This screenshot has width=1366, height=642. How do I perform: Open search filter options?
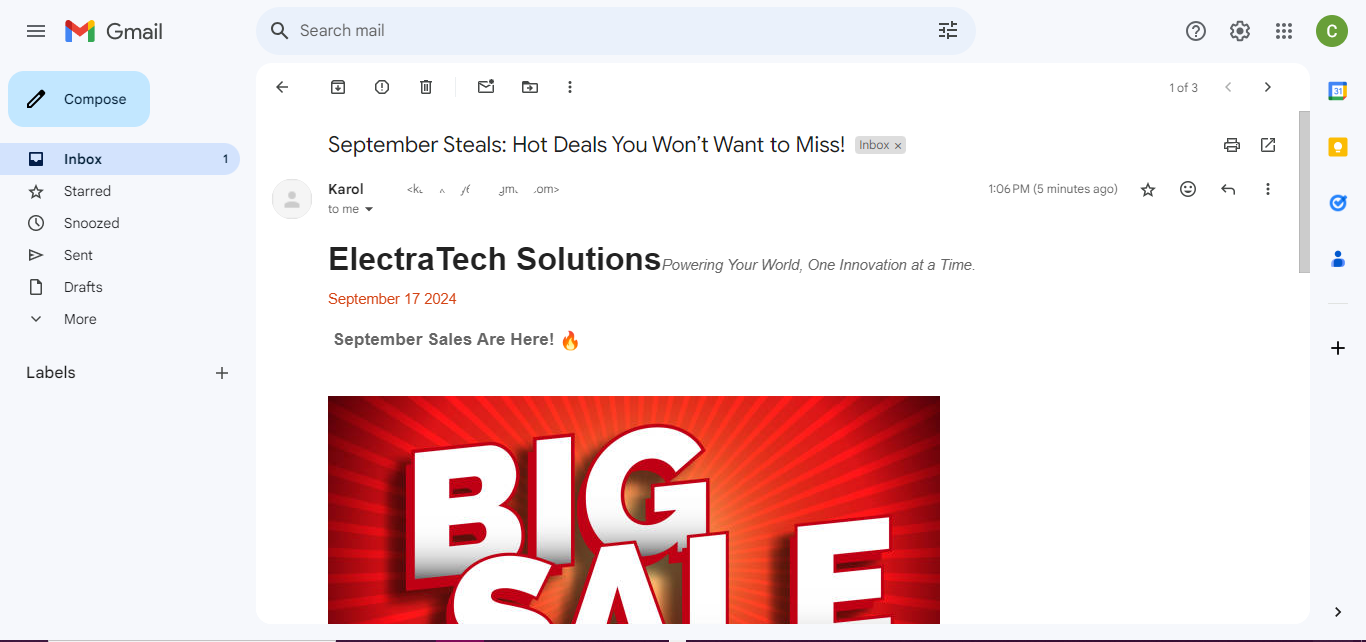947,31
